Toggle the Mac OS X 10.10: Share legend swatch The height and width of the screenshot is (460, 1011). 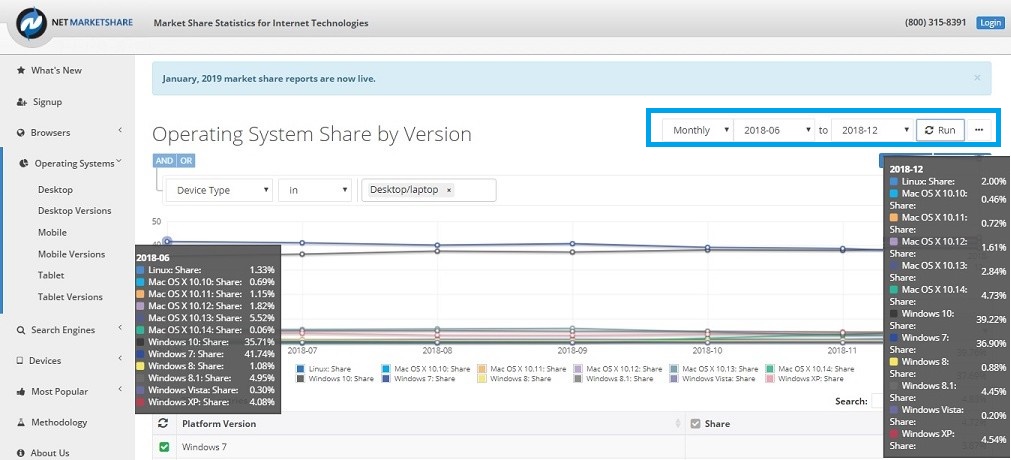[x=386, y=369]
